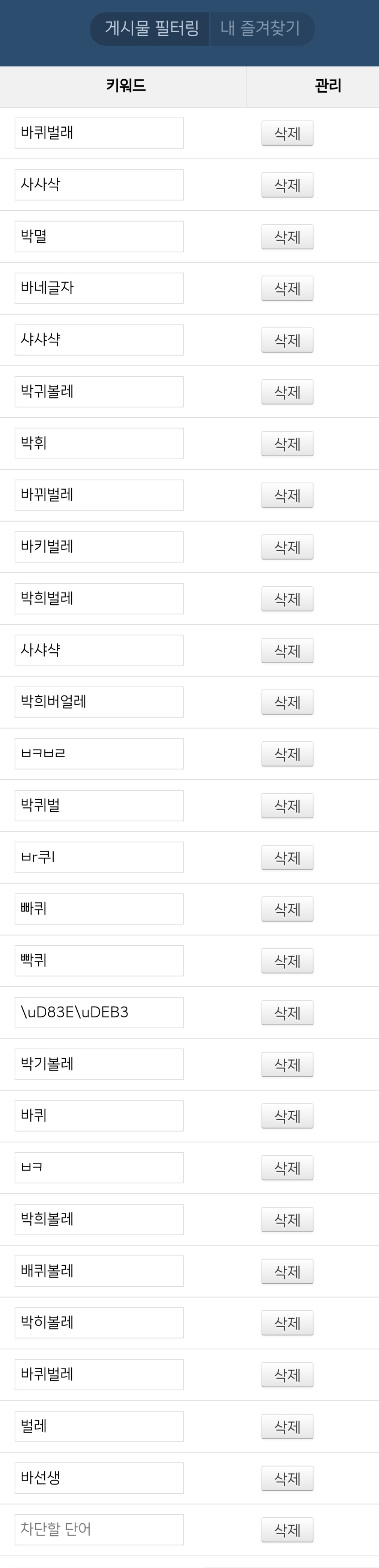Remove keyword ㅂㅋㅂㄹ with 삭제
The image size is (379, 1568).
[287, 754]
